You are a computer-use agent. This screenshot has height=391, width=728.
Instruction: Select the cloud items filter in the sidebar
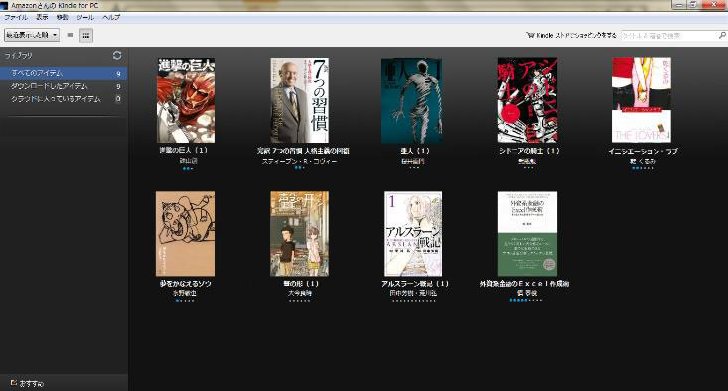click(64, 99)
